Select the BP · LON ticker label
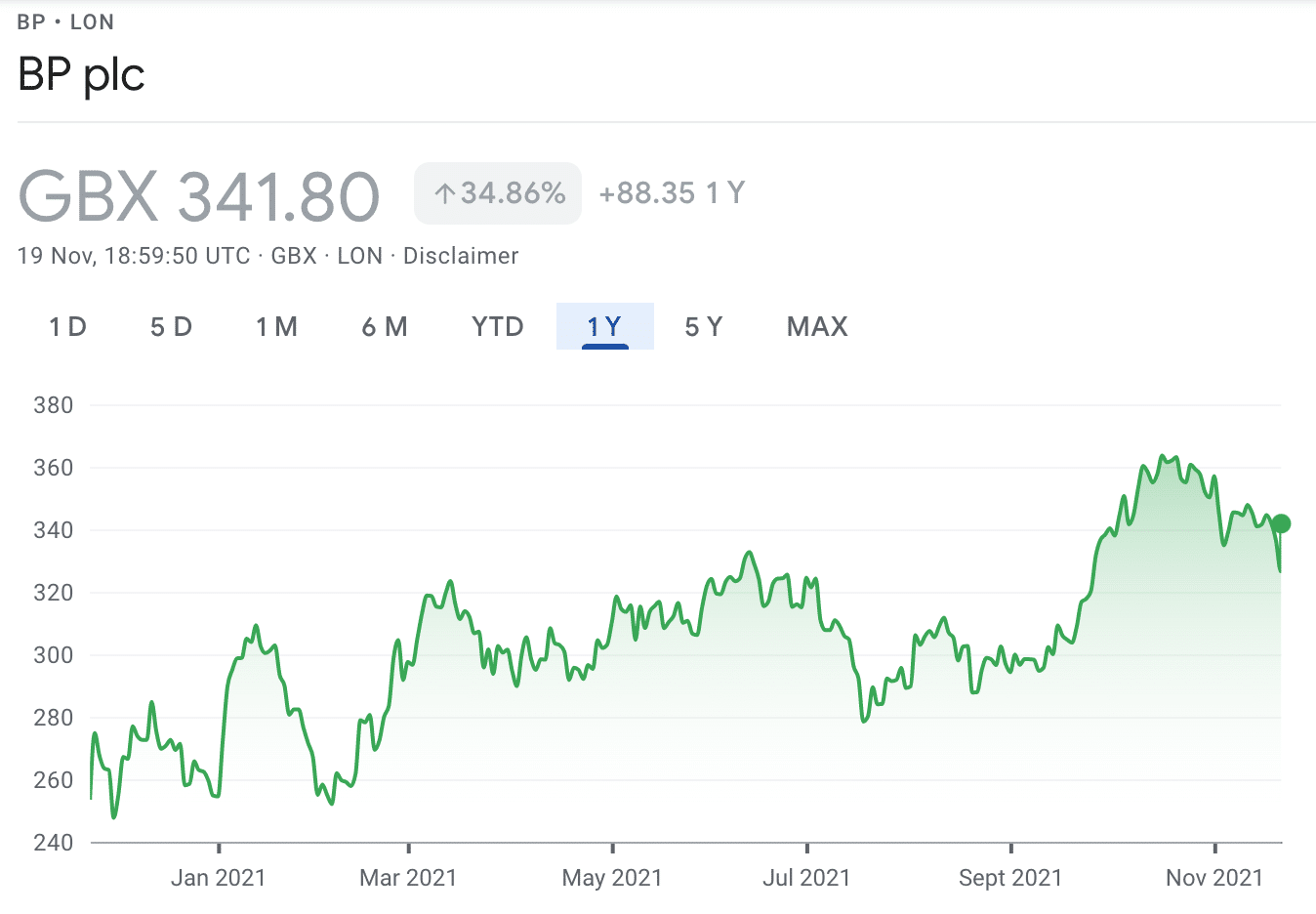The image size is (1316, 914). (x=64, y=21)
